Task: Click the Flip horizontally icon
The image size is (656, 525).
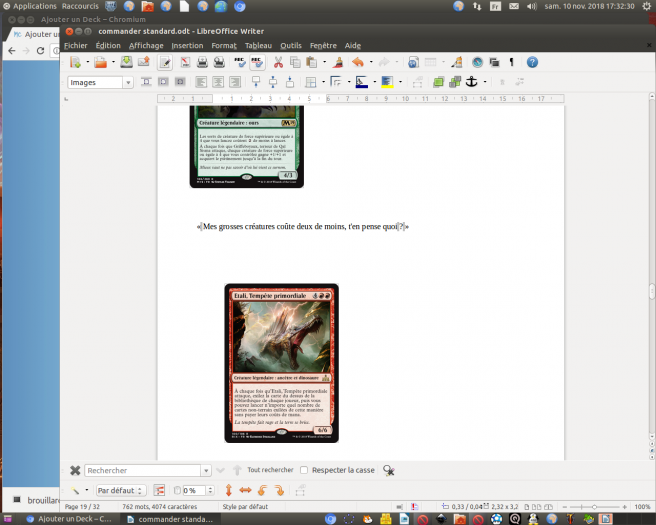Action: pyautogui.click(x=245, y=491)
